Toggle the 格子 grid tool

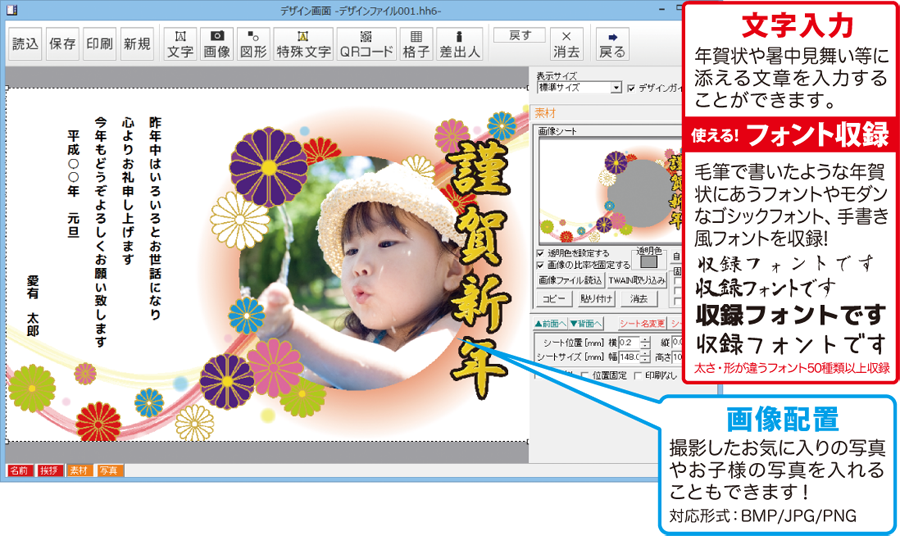(416, 43)
